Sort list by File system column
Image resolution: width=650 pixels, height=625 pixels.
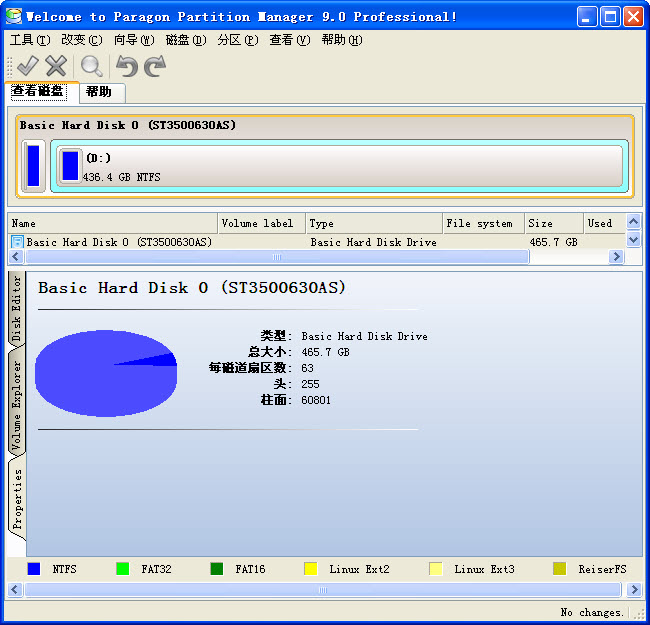pyautogui.click(x=483, y=224)
